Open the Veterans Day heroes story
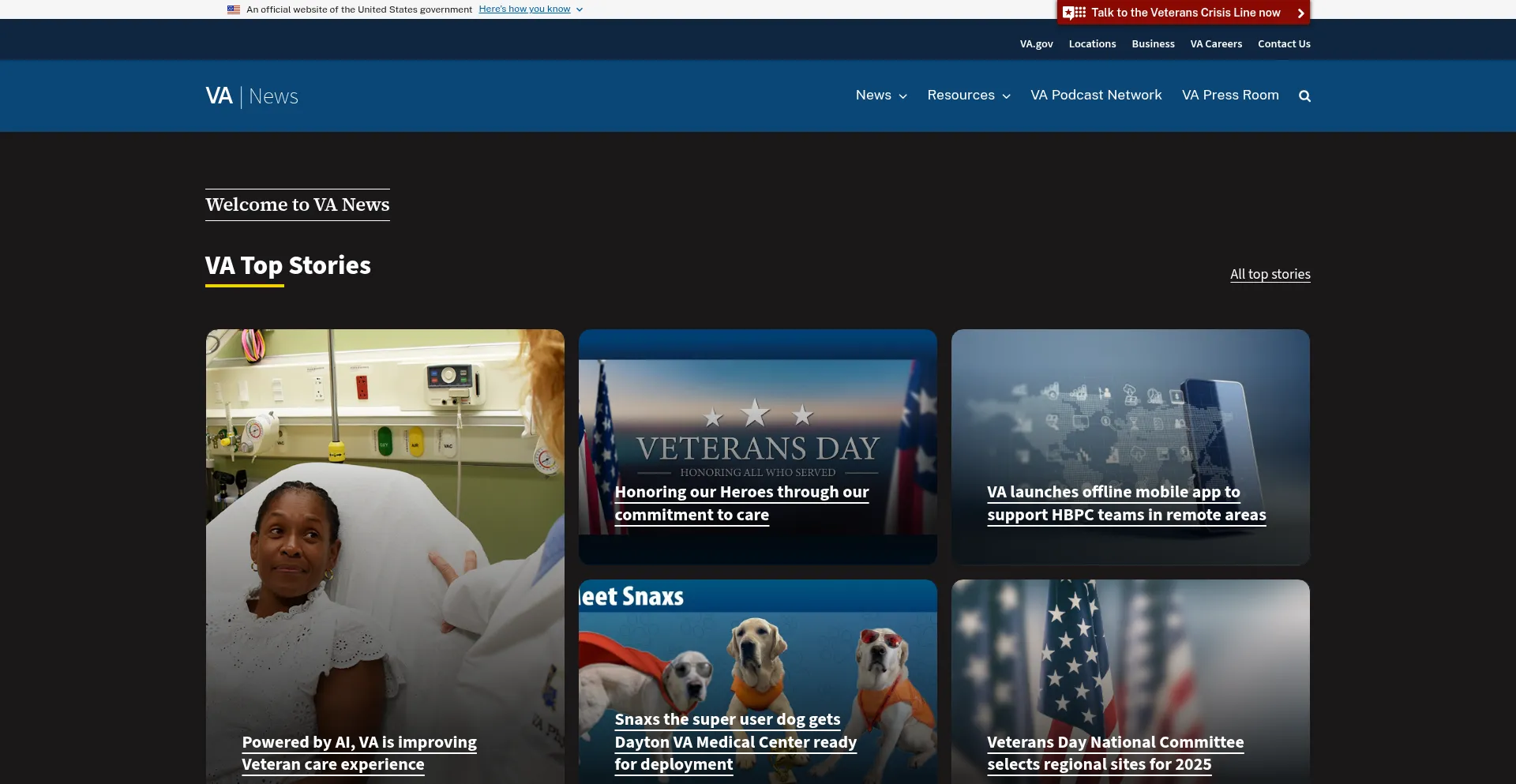Image resolution: width=1516 pixels, height=784 pixels. click(x=741, y=503)
